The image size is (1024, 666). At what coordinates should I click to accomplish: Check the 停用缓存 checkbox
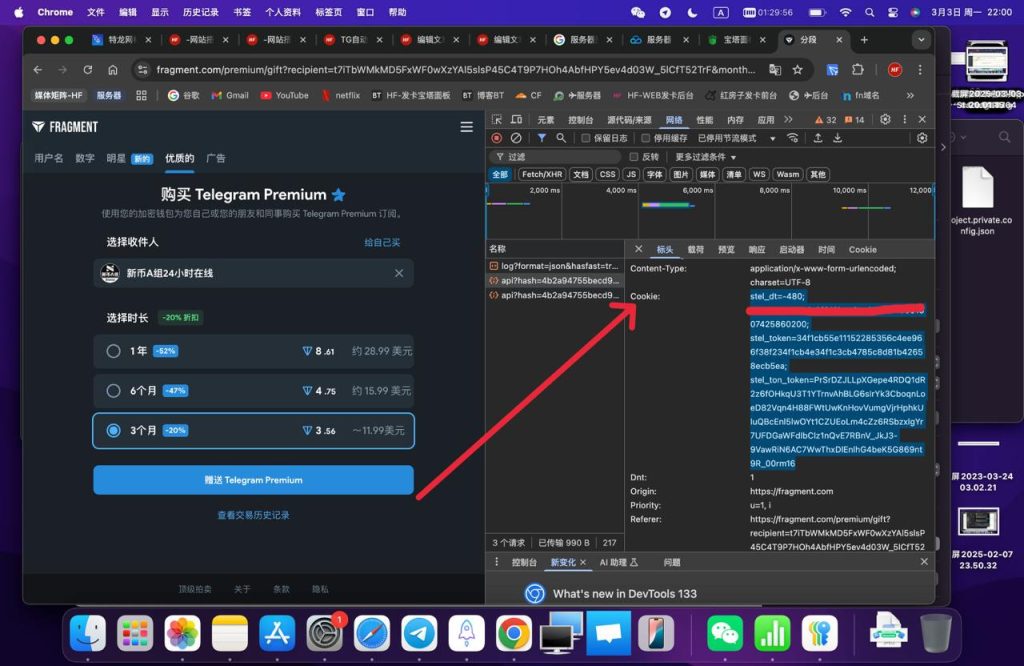click(x=646, y=138)
